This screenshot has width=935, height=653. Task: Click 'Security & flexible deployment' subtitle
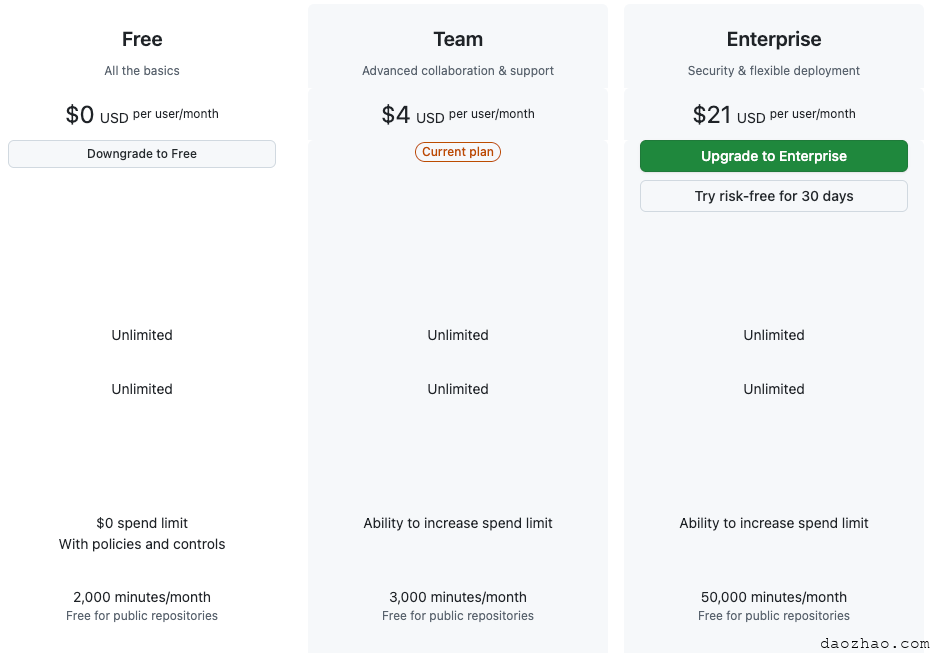click(x=773, y=71)
